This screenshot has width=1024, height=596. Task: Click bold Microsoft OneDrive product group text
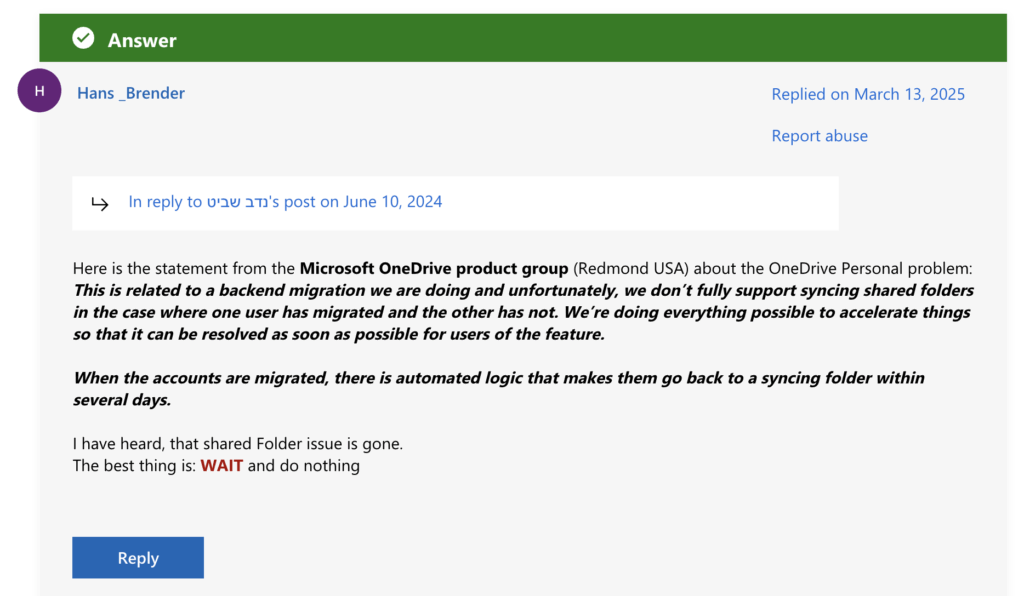pos(434,268)
